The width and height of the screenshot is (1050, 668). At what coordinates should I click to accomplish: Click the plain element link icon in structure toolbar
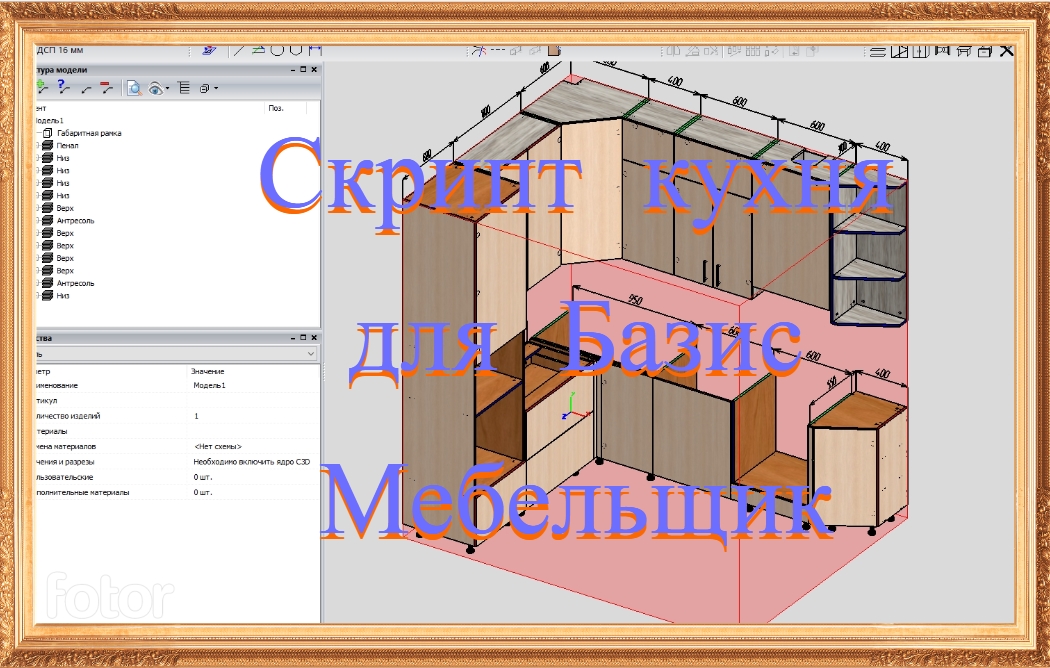(x=86, y=88)
